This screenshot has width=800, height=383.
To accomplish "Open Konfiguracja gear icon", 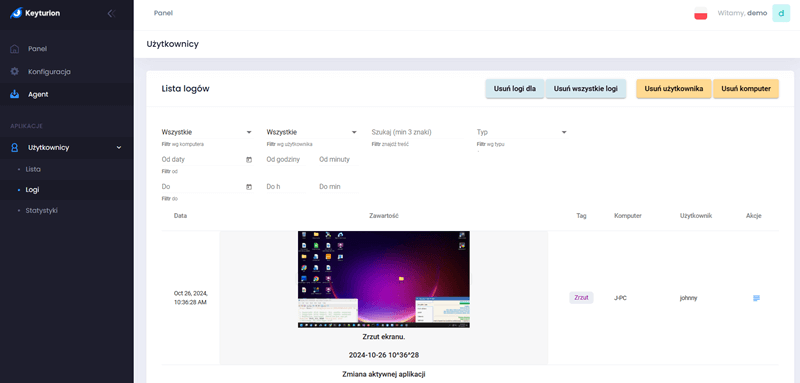I will [15, 71].
